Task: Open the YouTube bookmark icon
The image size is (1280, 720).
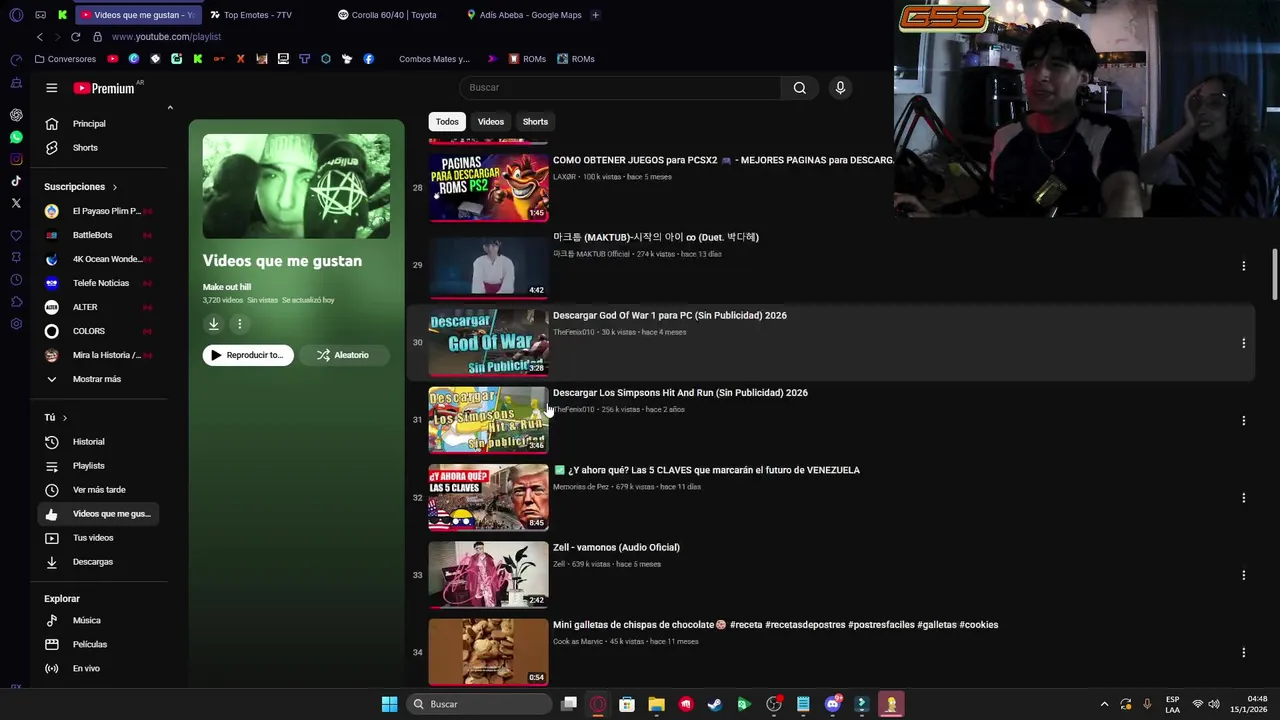Action: point(113,59)
